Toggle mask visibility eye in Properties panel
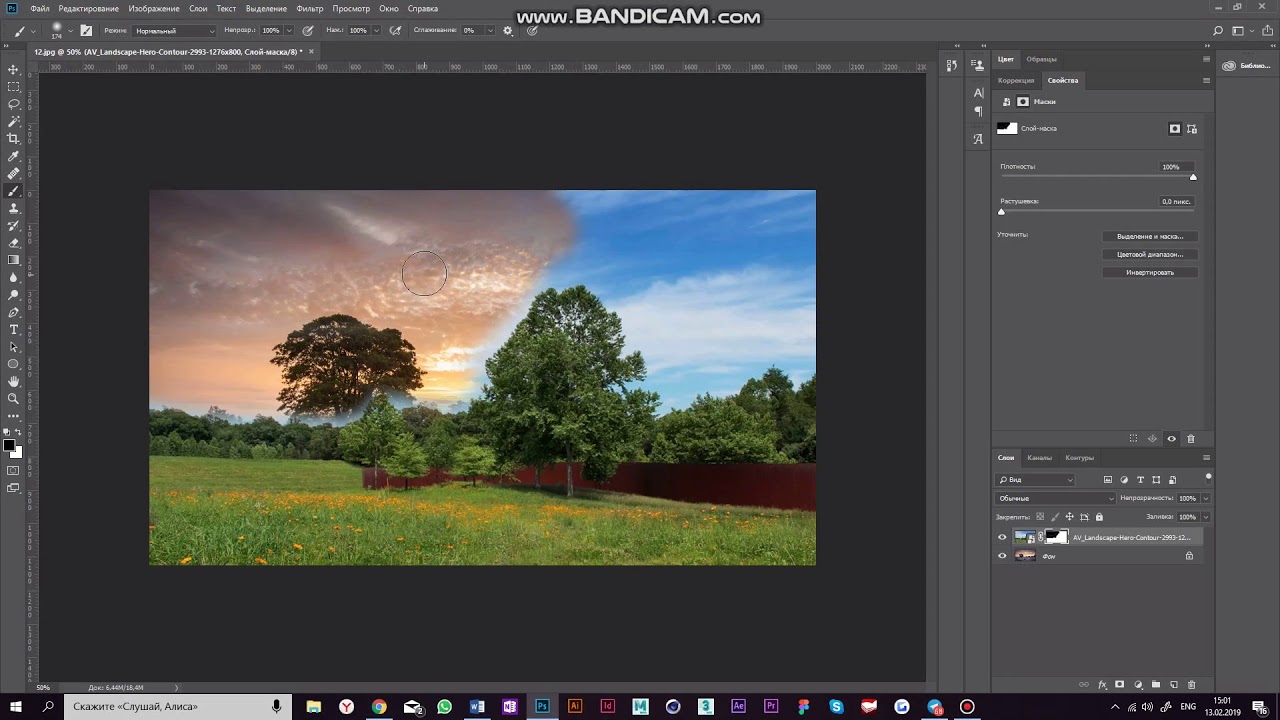 click(1172, 439)
